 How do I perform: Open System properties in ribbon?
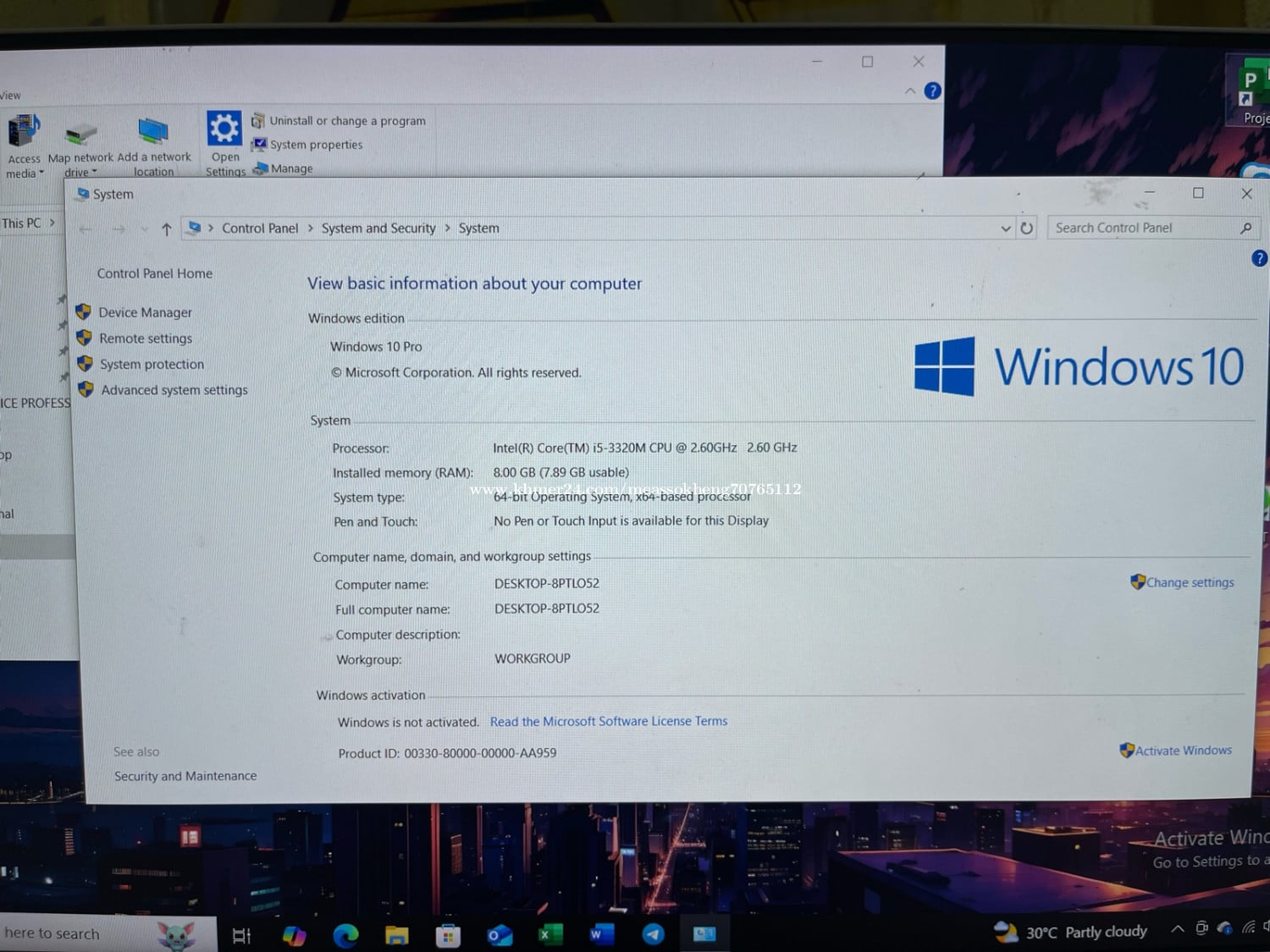click(x=315, y=145)
